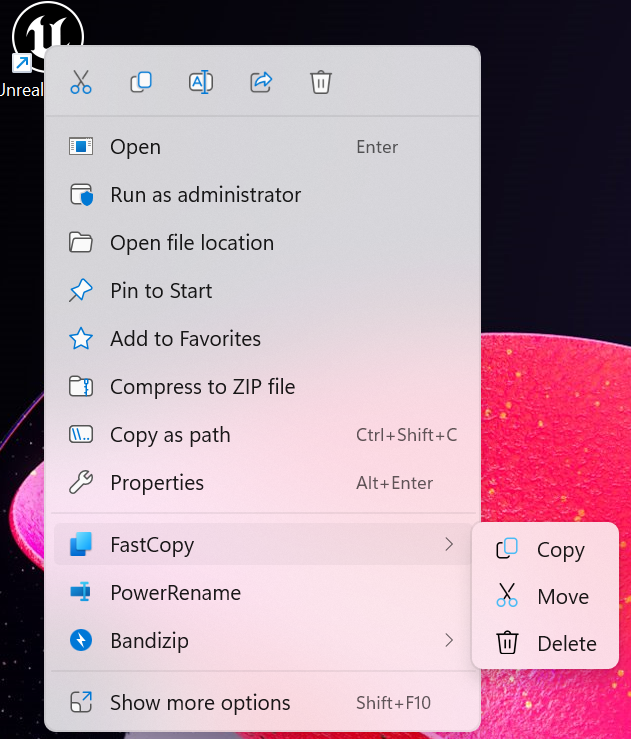
Task: Click the Enter shortcut hint text
Action: pos(377,147)
